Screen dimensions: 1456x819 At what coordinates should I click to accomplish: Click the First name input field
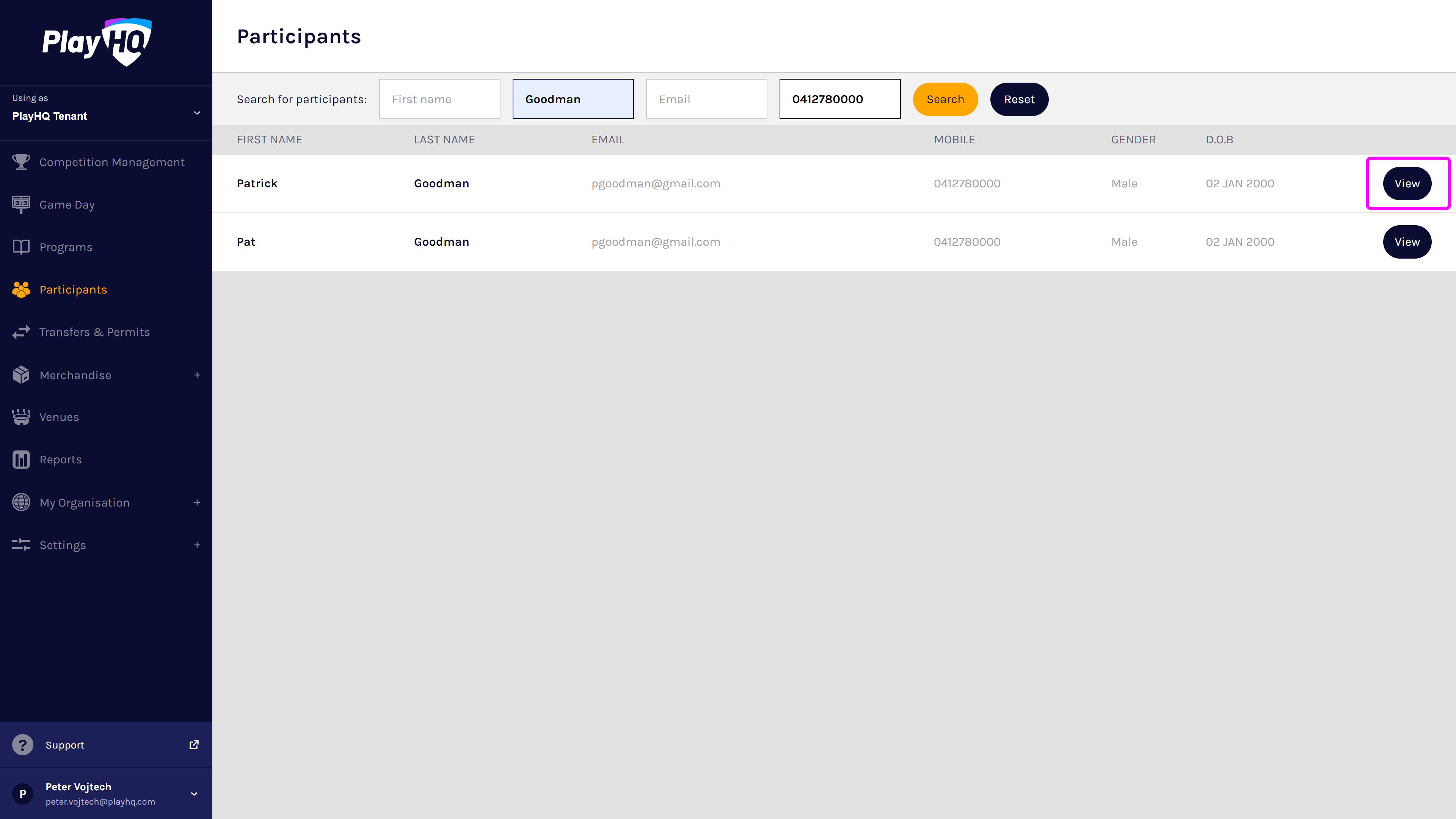[440, 99]
